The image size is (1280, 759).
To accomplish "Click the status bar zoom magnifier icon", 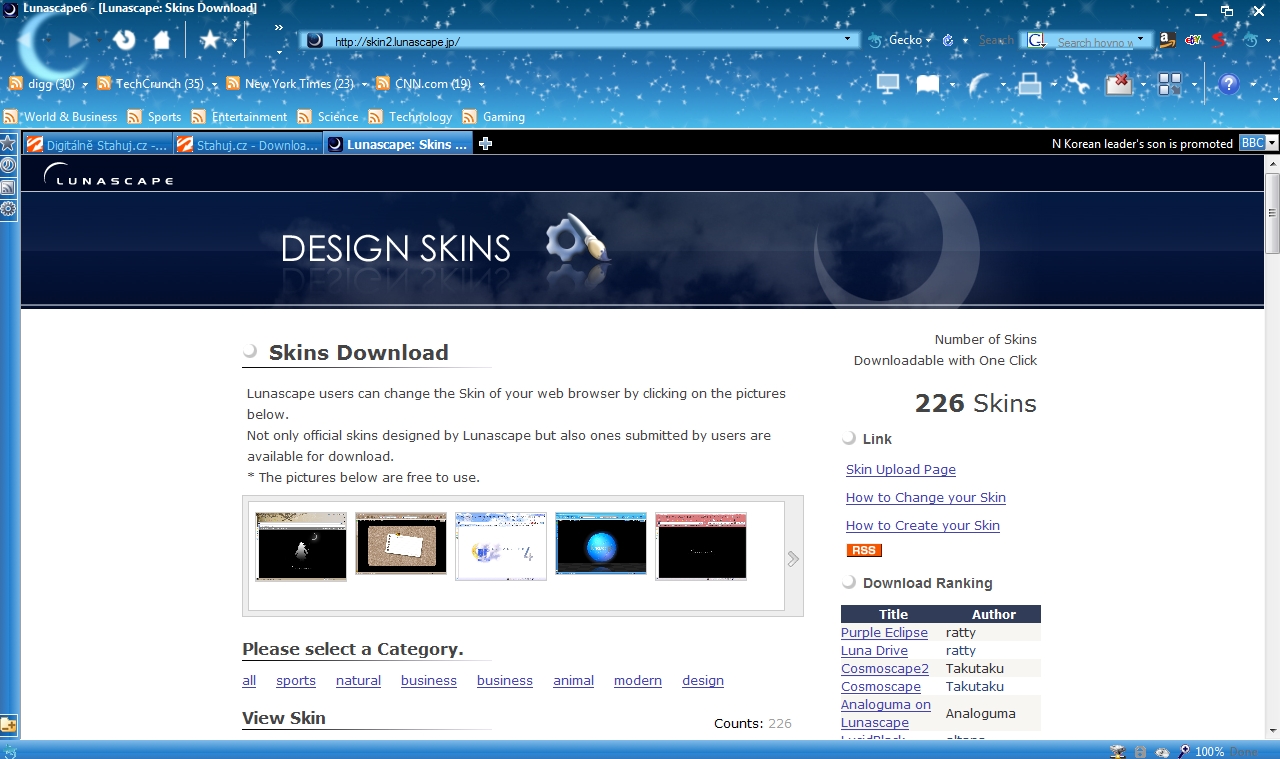I will [1184, 751].
